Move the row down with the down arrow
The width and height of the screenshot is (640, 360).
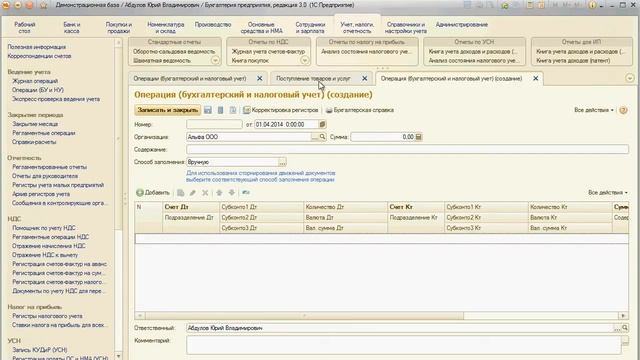(231, 193)
